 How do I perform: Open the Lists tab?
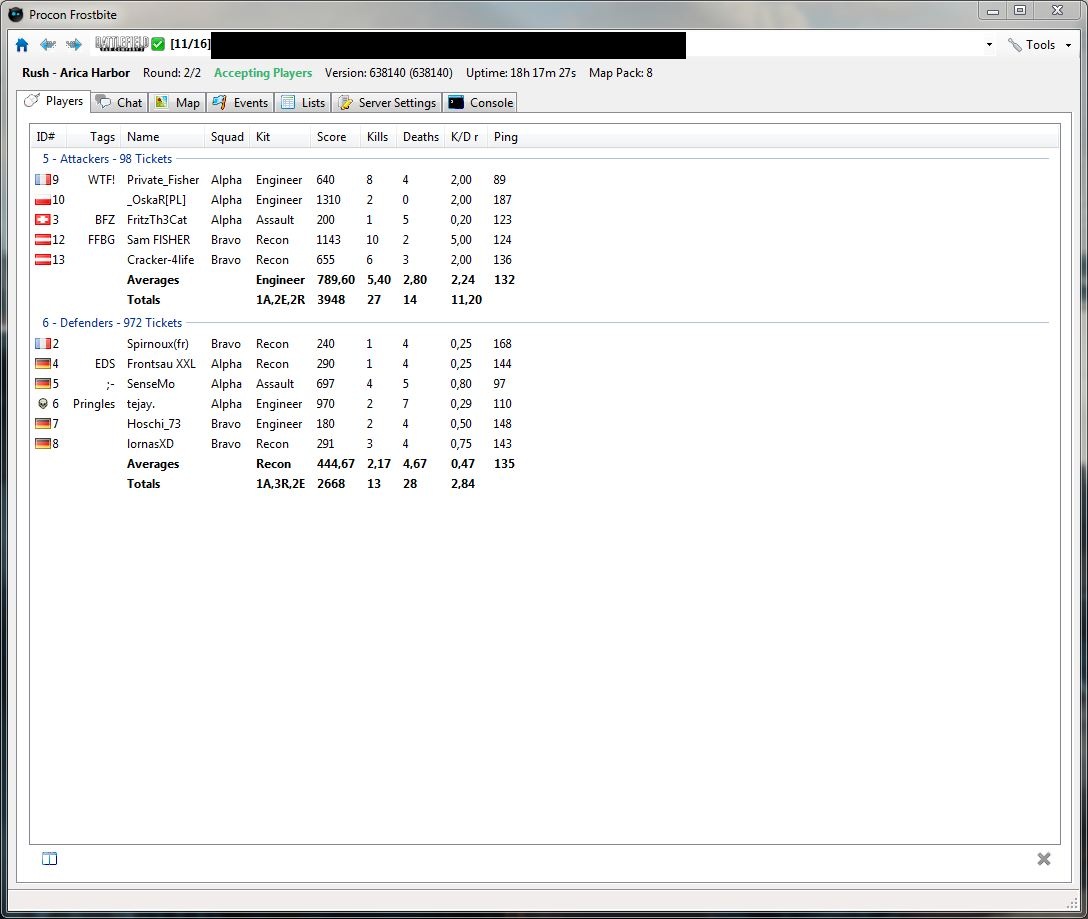pos(303,103)
